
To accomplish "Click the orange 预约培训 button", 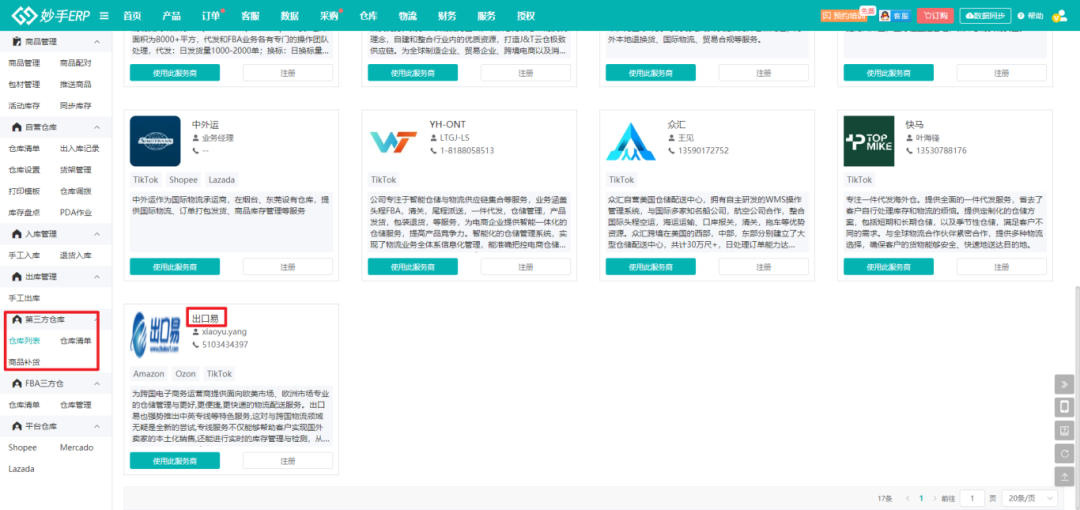I will [x=846, y=15].
